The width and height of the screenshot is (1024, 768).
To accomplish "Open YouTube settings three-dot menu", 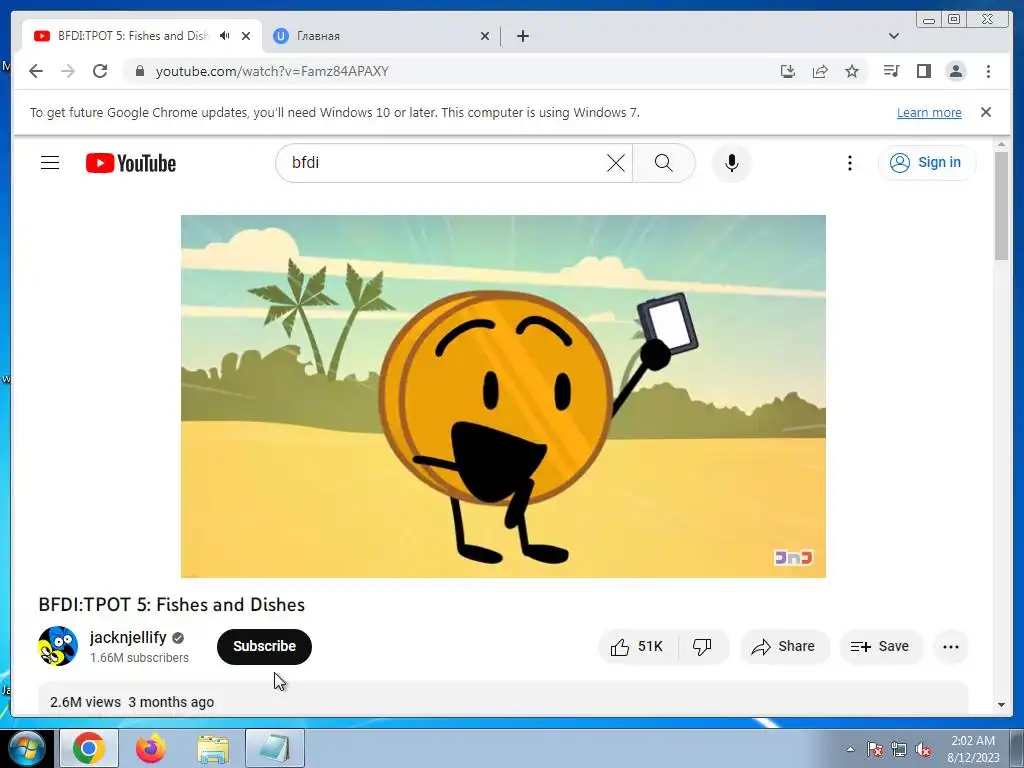I will 850,163.
